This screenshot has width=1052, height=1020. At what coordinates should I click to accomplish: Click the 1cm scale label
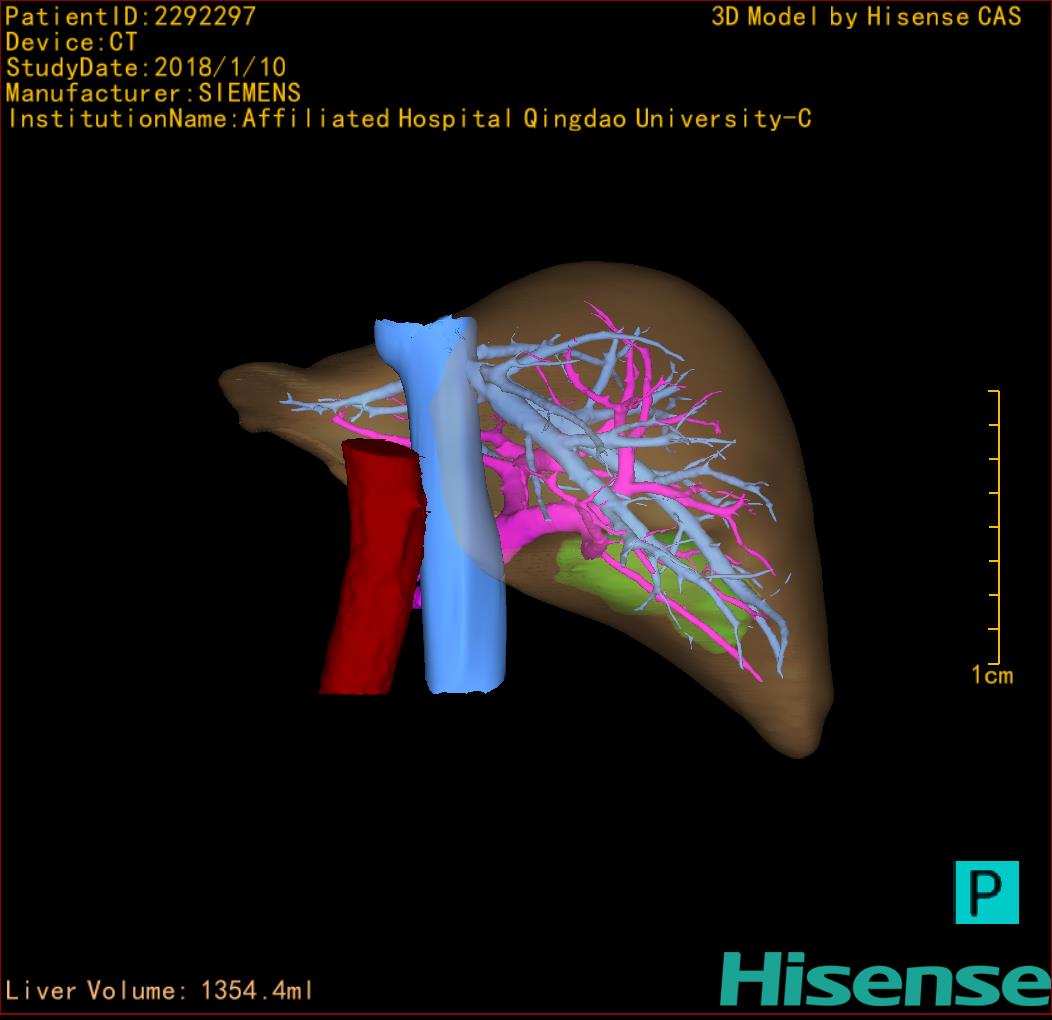click(992, 674)
